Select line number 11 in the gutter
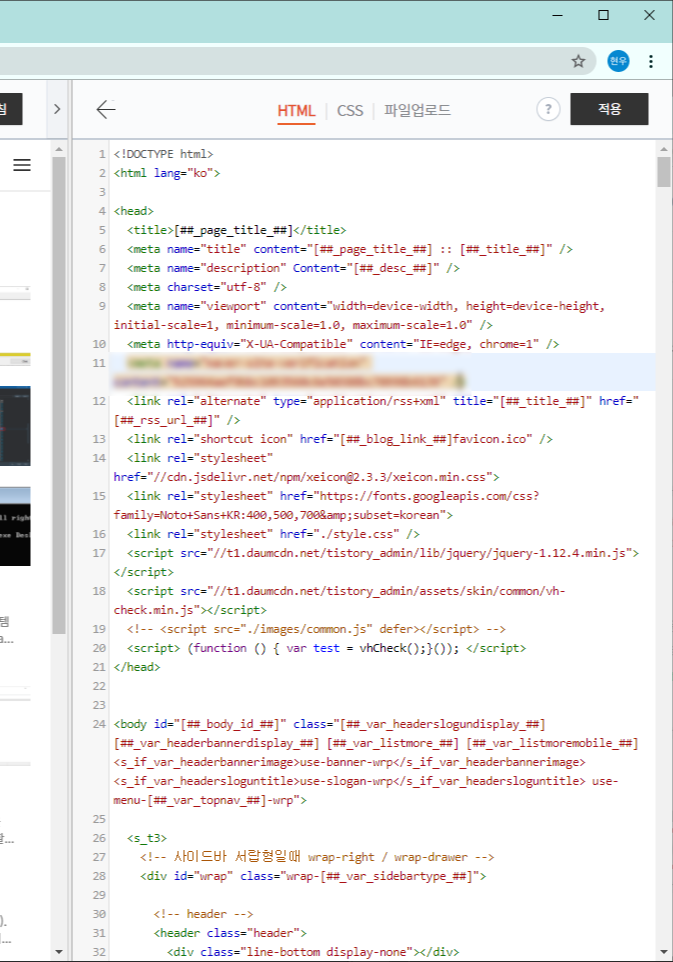The height and width of the screenshot is (962, 673). (99, 363)
